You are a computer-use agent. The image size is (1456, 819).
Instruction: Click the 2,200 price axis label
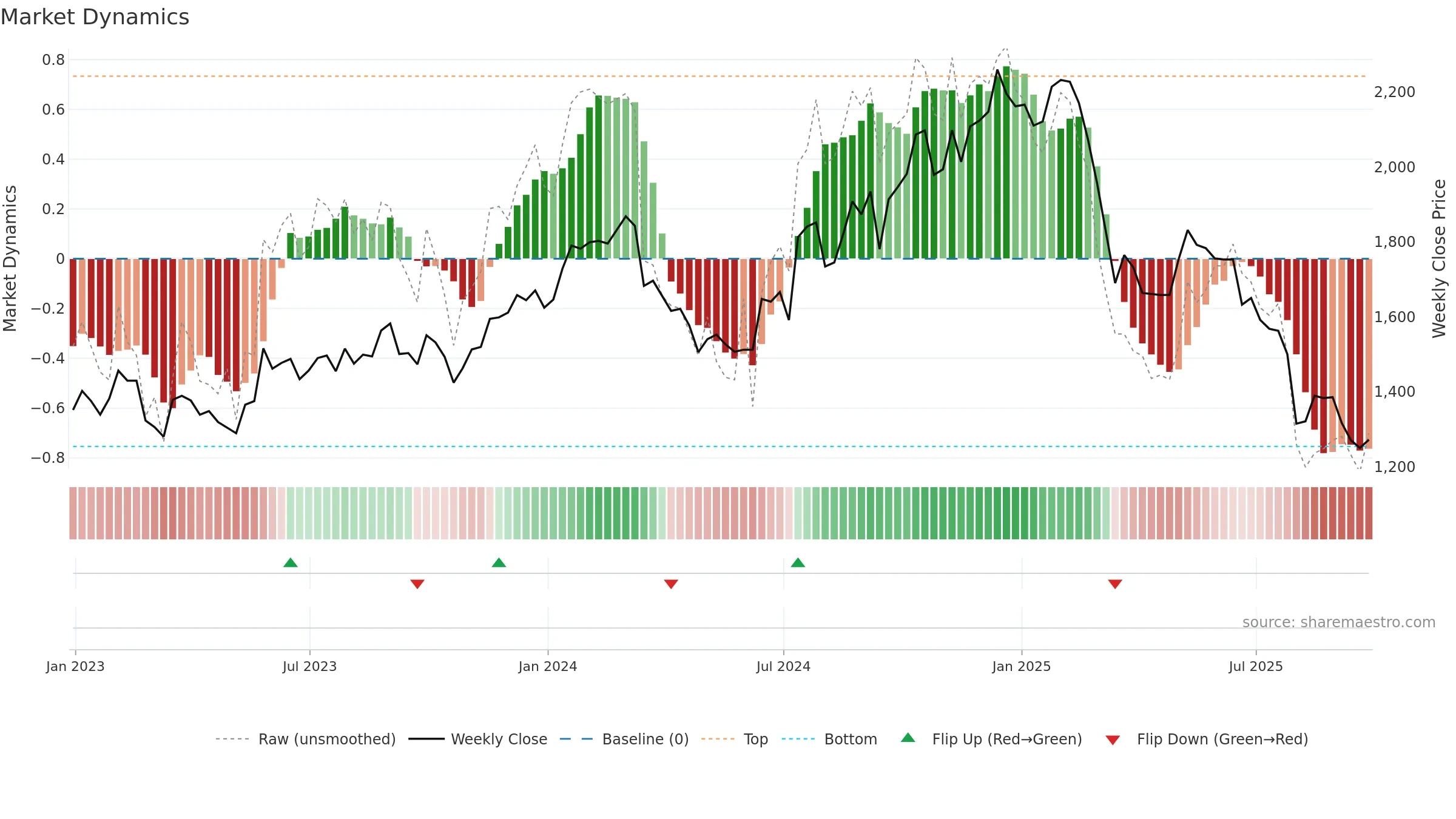[x=1395, y=92]
